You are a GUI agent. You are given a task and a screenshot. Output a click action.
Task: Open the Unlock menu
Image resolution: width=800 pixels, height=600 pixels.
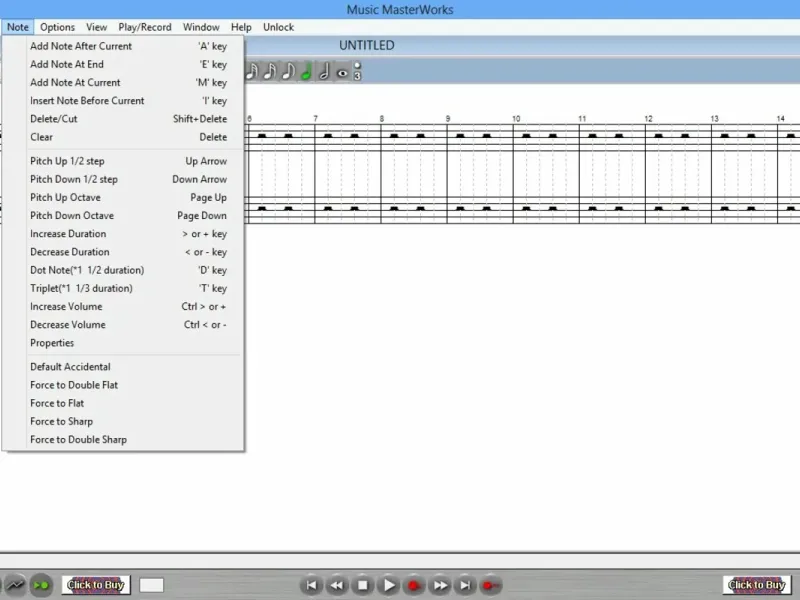[279, 27]
